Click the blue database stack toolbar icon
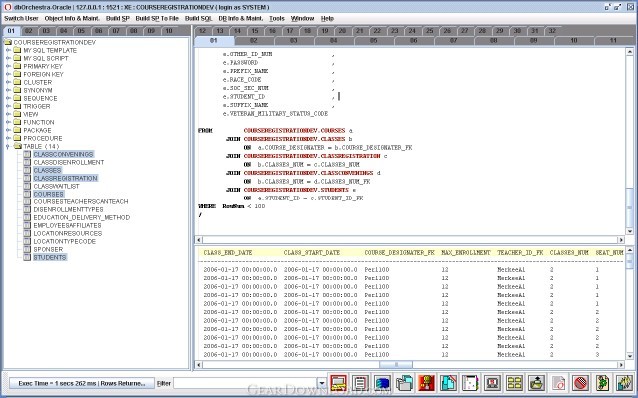The height and width of the screenshot is (398, 638). [382, 383]
